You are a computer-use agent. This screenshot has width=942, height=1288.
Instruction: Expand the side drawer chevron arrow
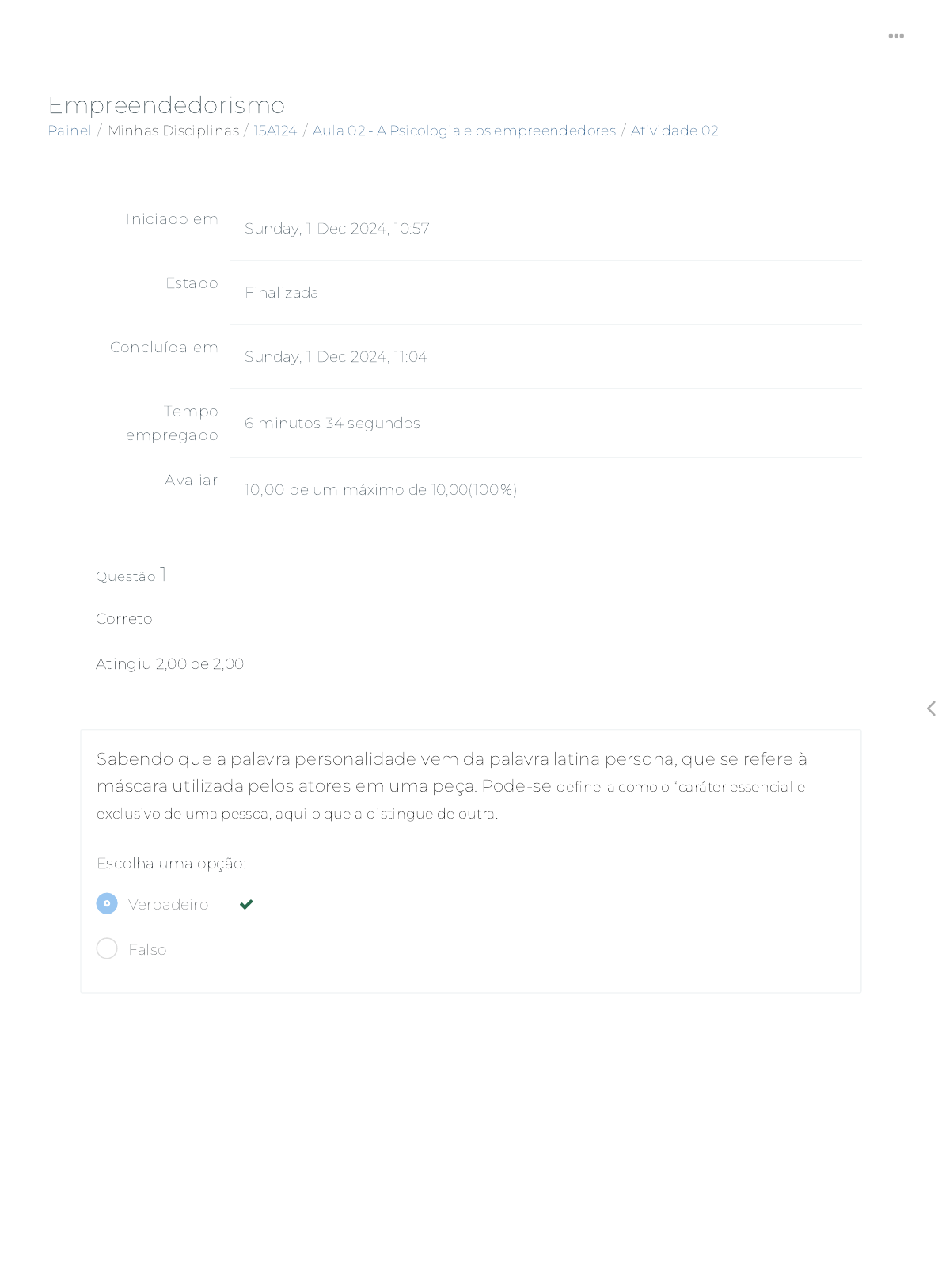click(931, 709)
